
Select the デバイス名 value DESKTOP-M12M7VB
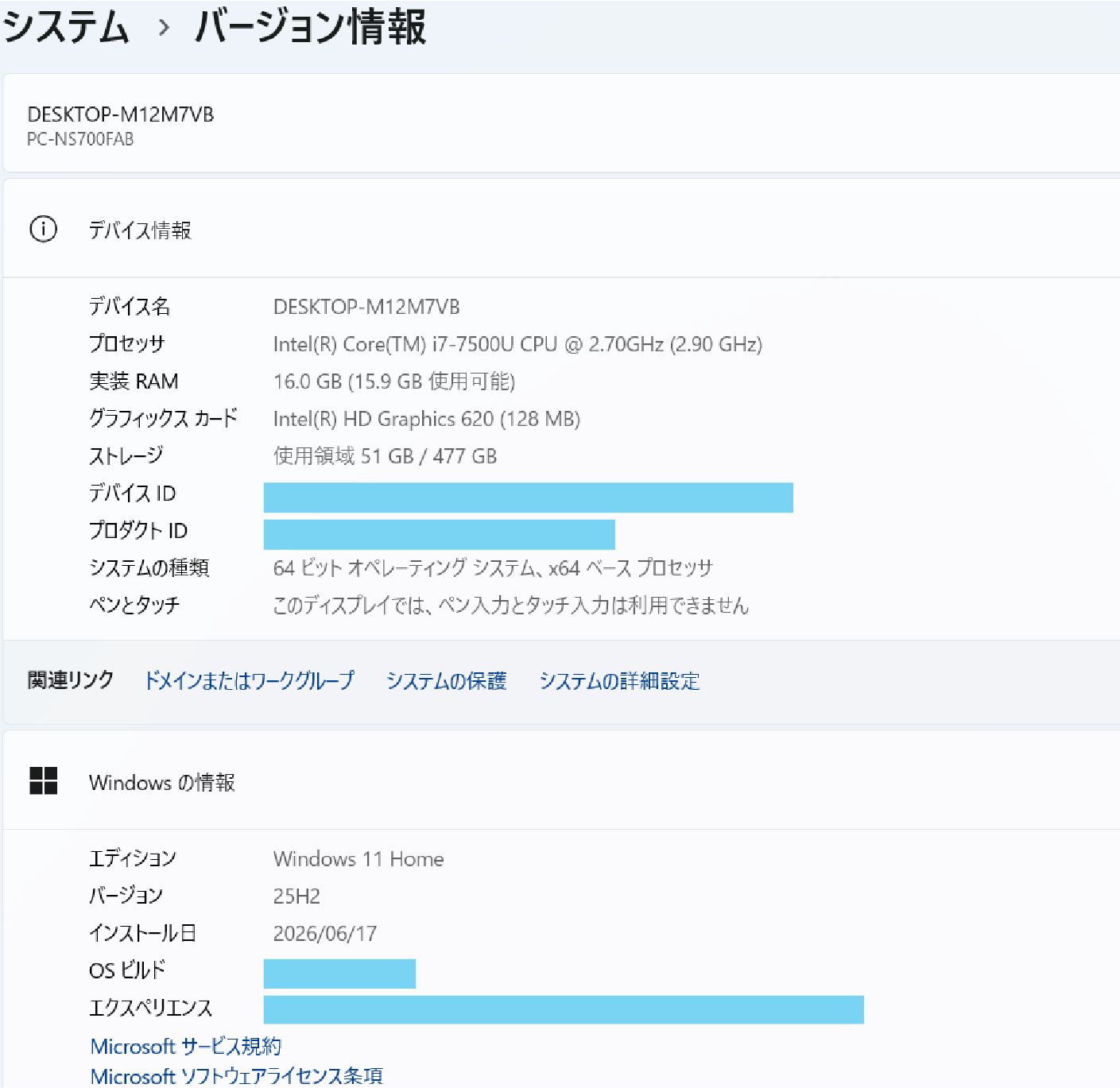366,307
